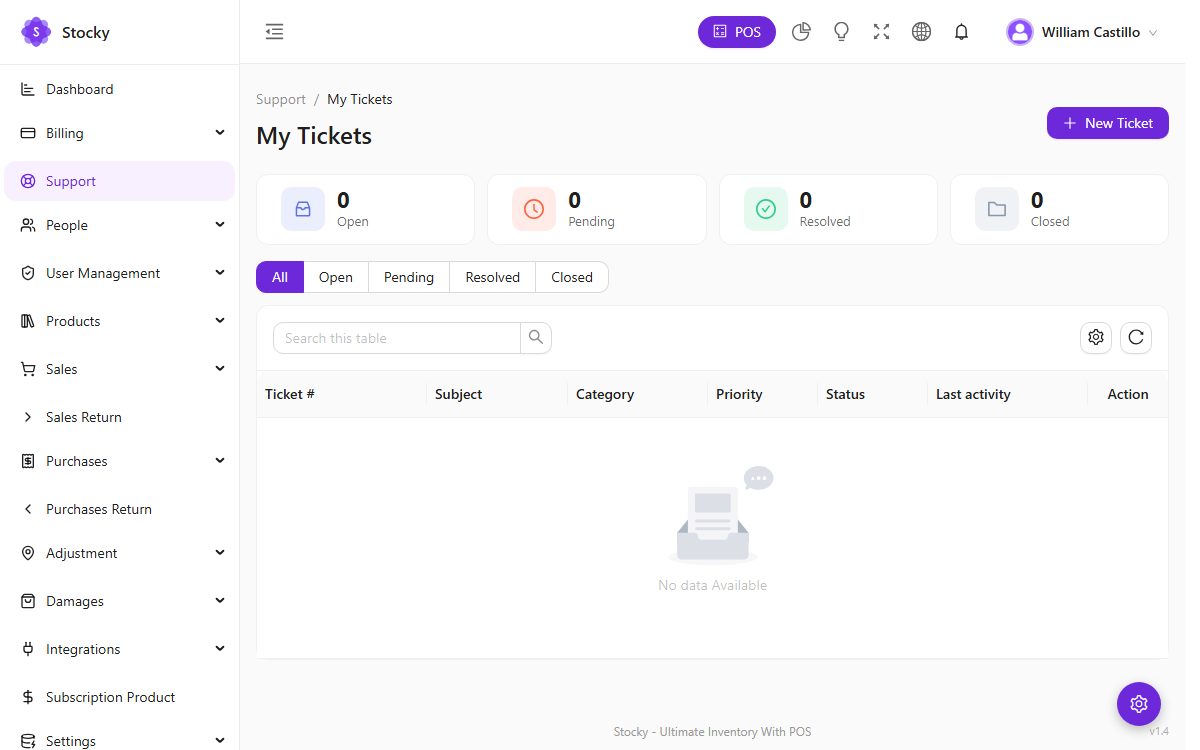Expand the Settings menu chevron

click(x=220, y=740)
